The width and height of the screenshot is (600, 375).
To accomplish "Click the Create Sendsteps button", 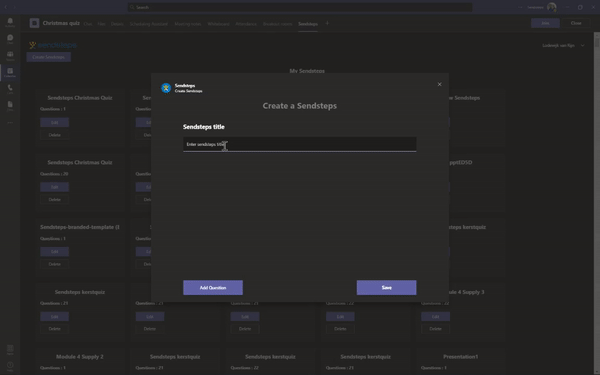I will pyautogui.click(x=49, y=57).
